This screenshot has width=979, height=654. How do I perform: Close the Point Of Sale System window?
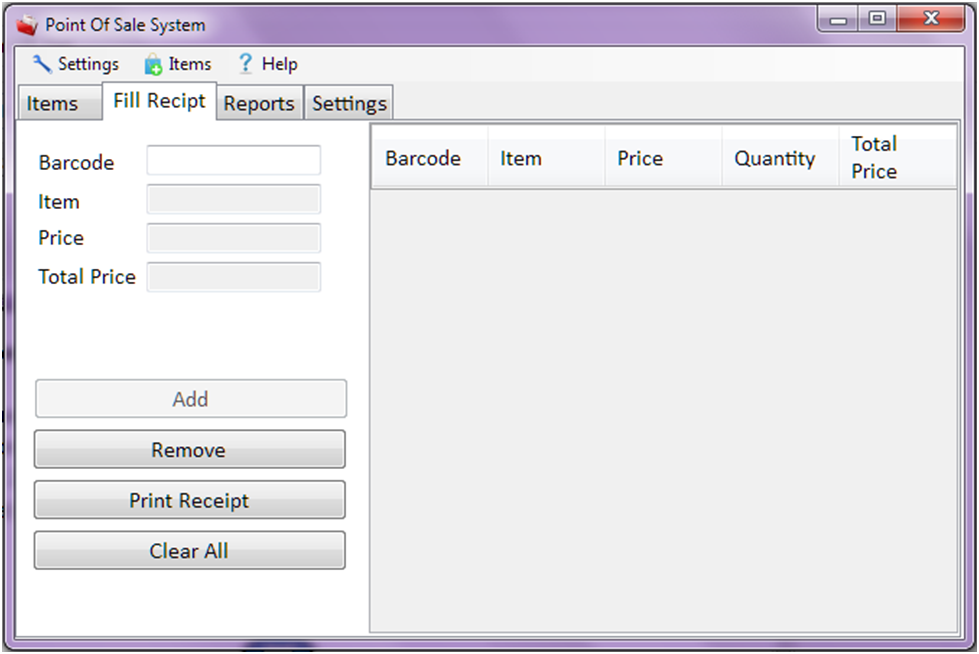pyautogui.click(x=931, y=19)
